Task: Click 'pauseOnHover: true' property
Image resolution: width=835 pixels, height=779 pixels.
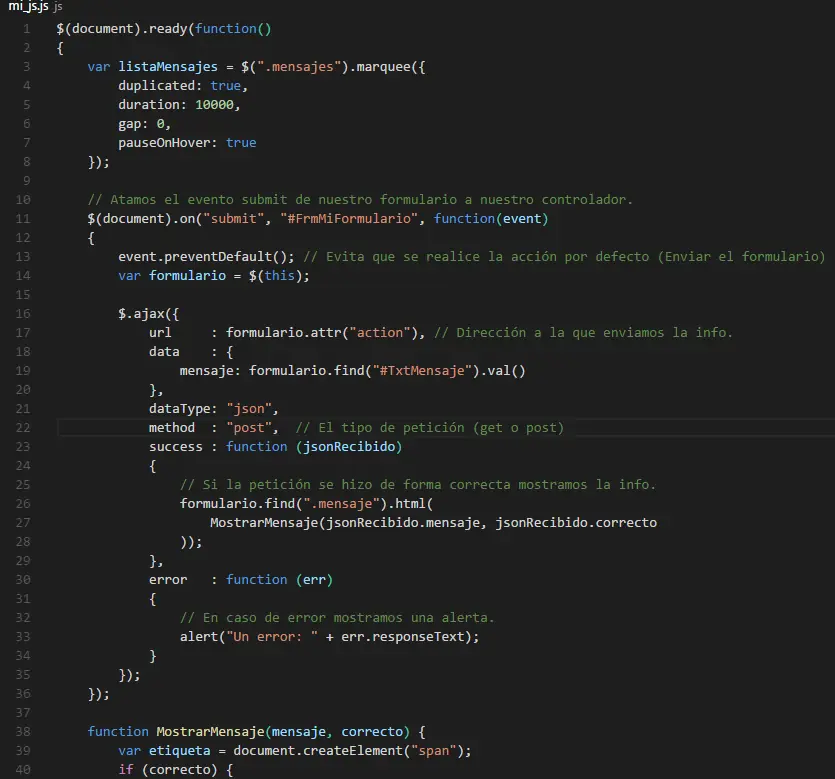Action: (x=187, y=143)
